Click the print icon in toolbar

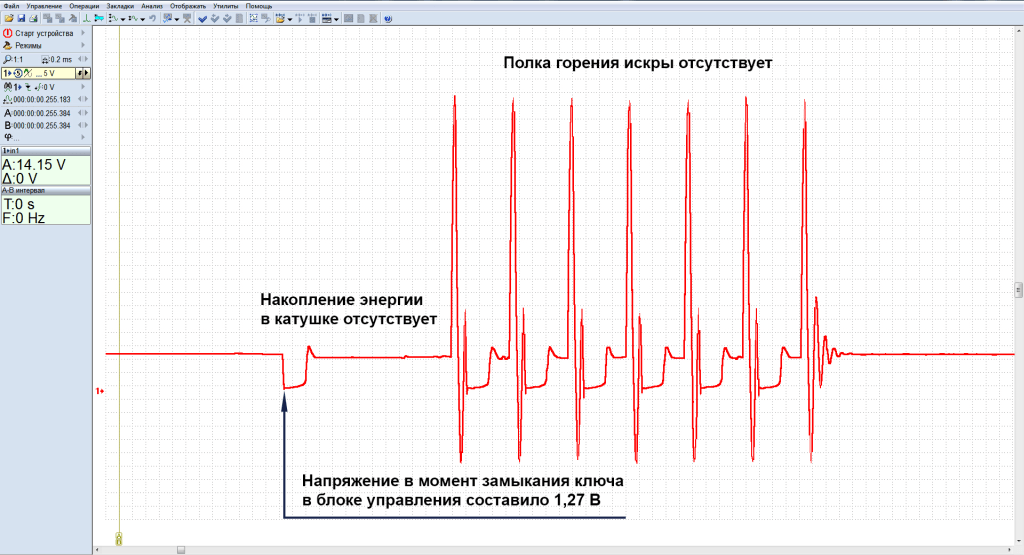(33, 18)
